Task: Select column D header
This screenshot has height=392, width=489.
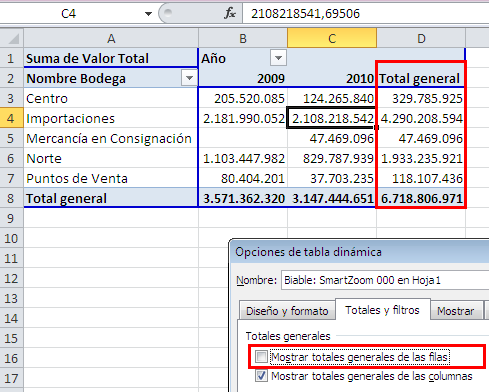Action: pos(421,38)
